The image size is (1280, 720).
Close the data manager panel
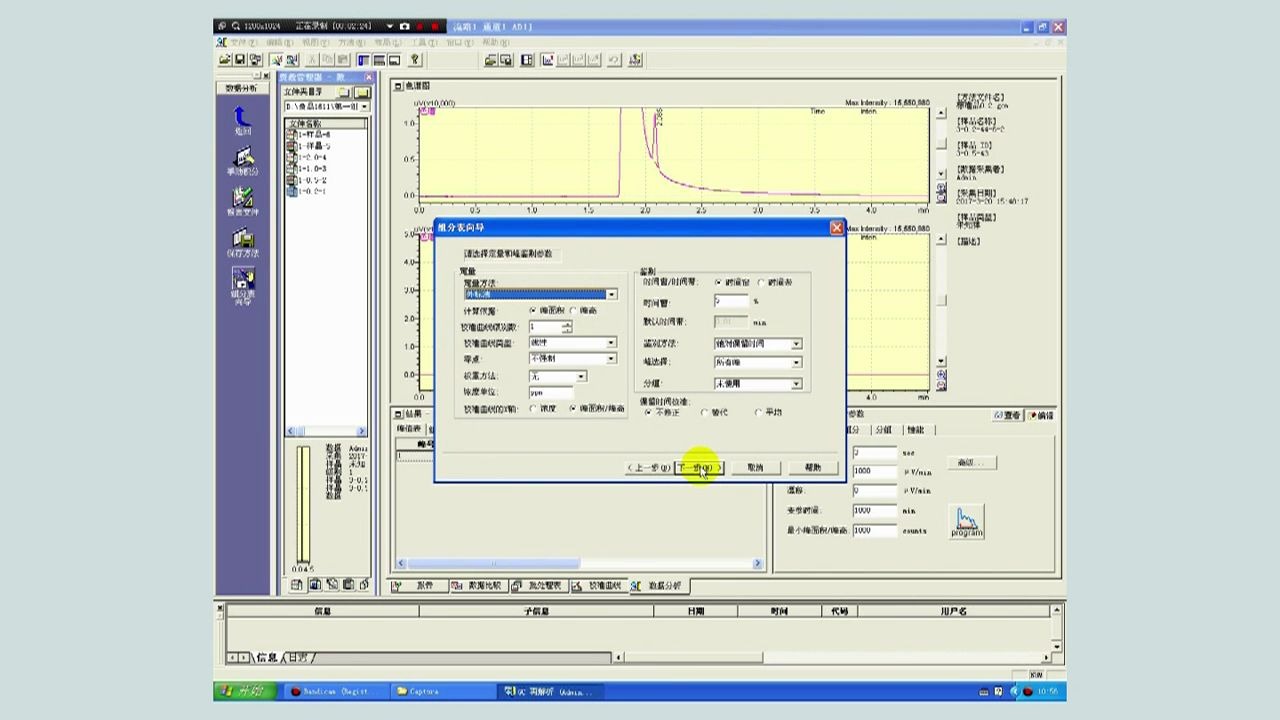tap(368, 77)
